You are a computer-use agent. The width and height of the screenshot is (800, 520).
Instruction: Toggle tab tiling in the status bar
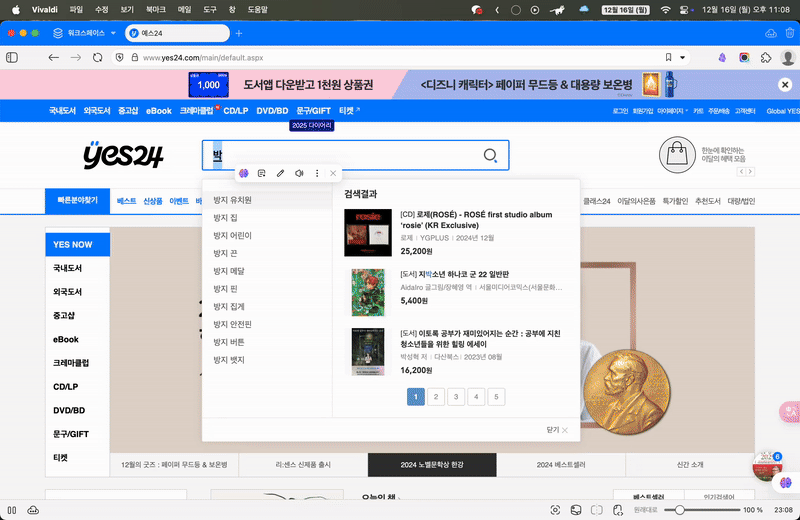click(x=596, y=510)
